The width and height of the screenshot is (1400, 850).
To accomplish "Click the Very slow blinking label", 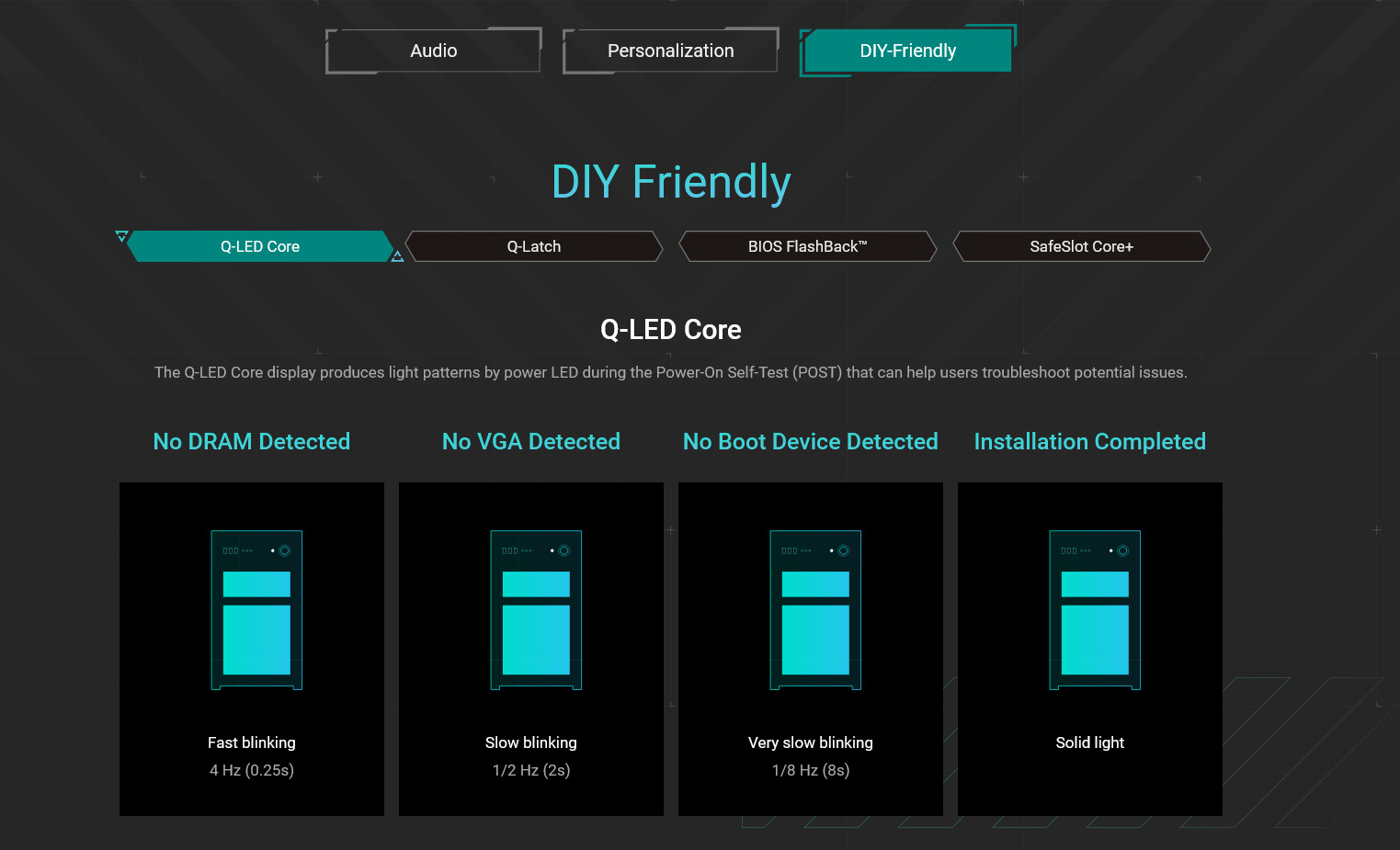I will pyautogui.click(x=811, y=742).
